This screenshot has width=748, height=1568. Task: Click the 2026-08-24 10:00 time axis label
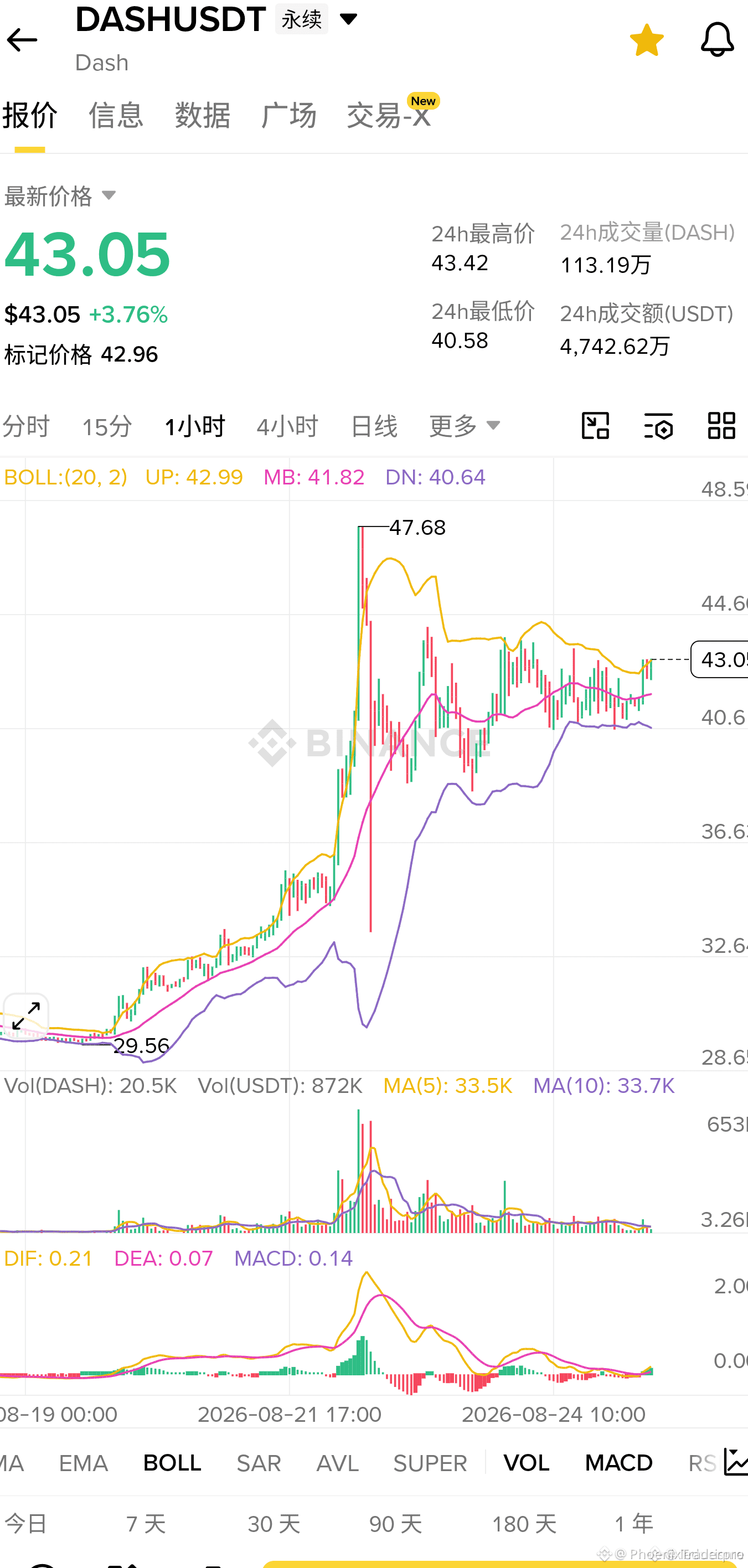tap(554, 1414)
